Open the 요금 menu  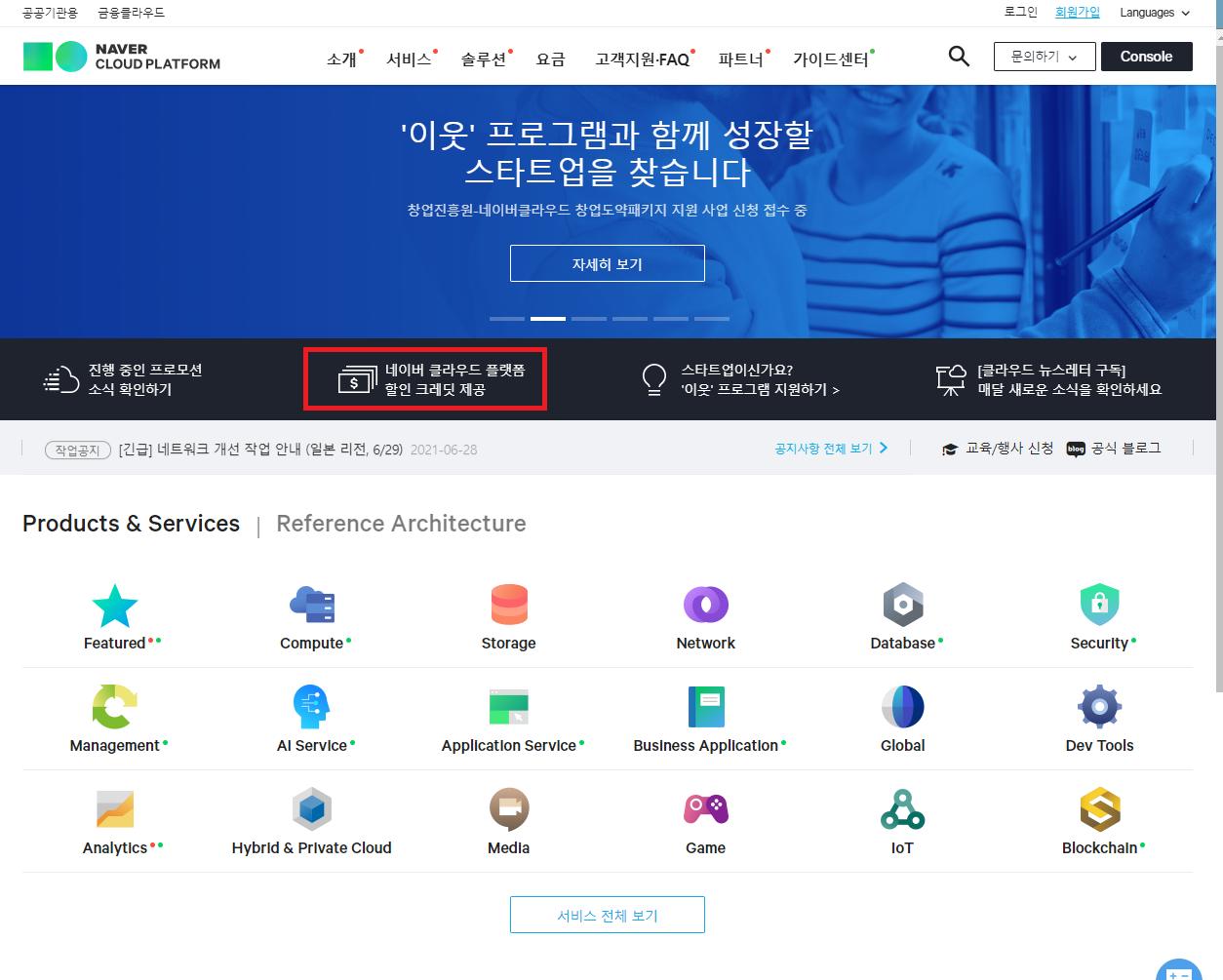551,59
